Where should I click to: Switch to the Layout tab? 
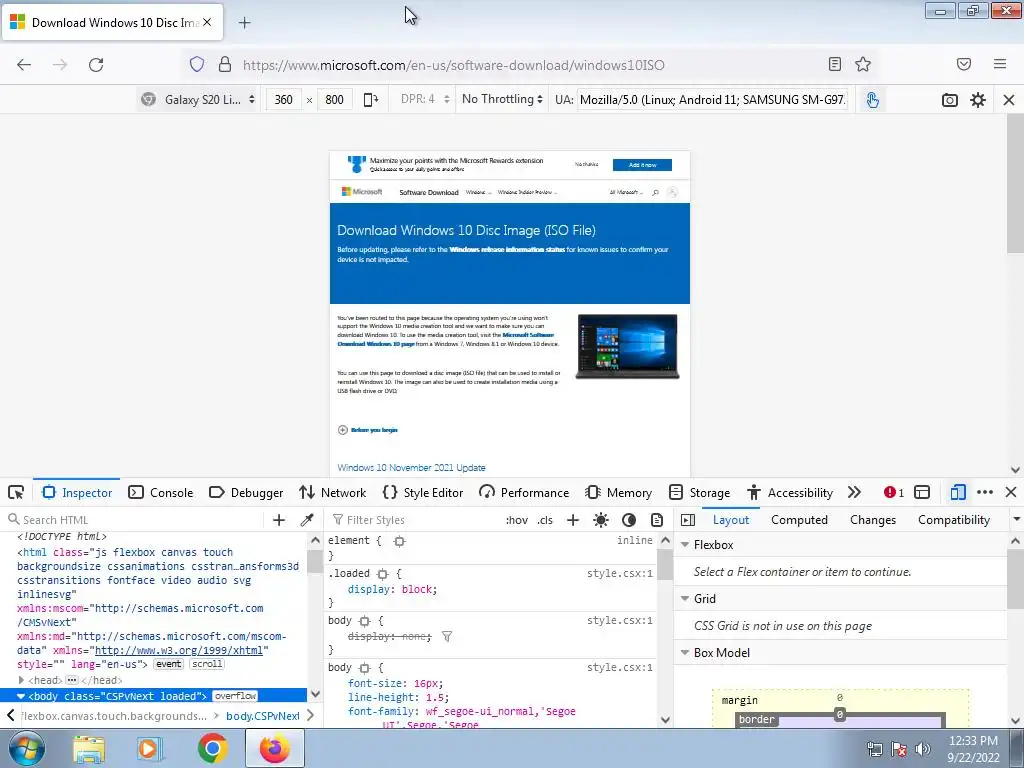tap(731, 520)
